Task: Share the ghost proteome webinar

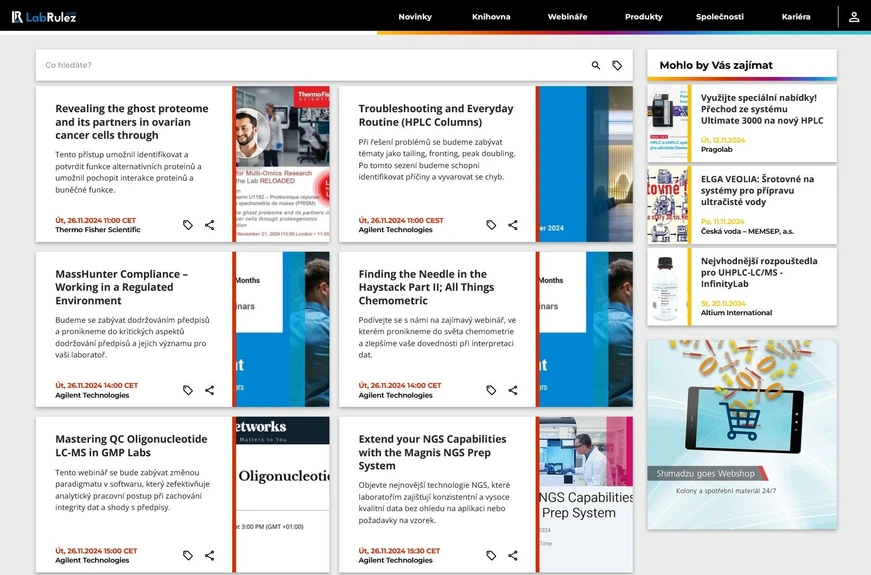Action: tap(209, 225)
